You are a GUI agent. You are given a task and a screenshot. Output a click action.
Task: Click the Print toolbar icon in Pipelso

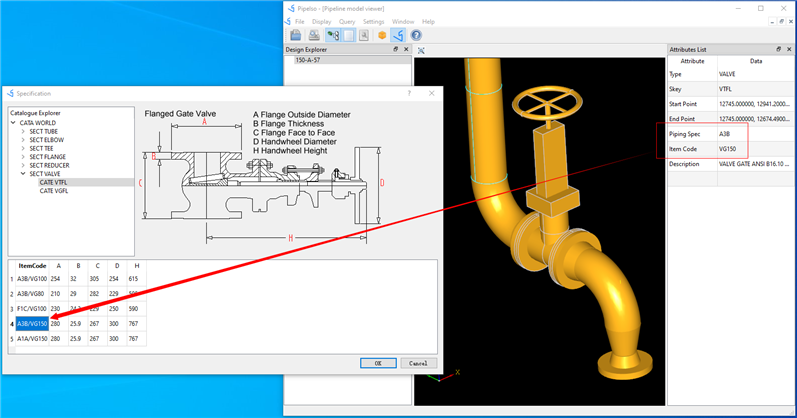[314, 35]
